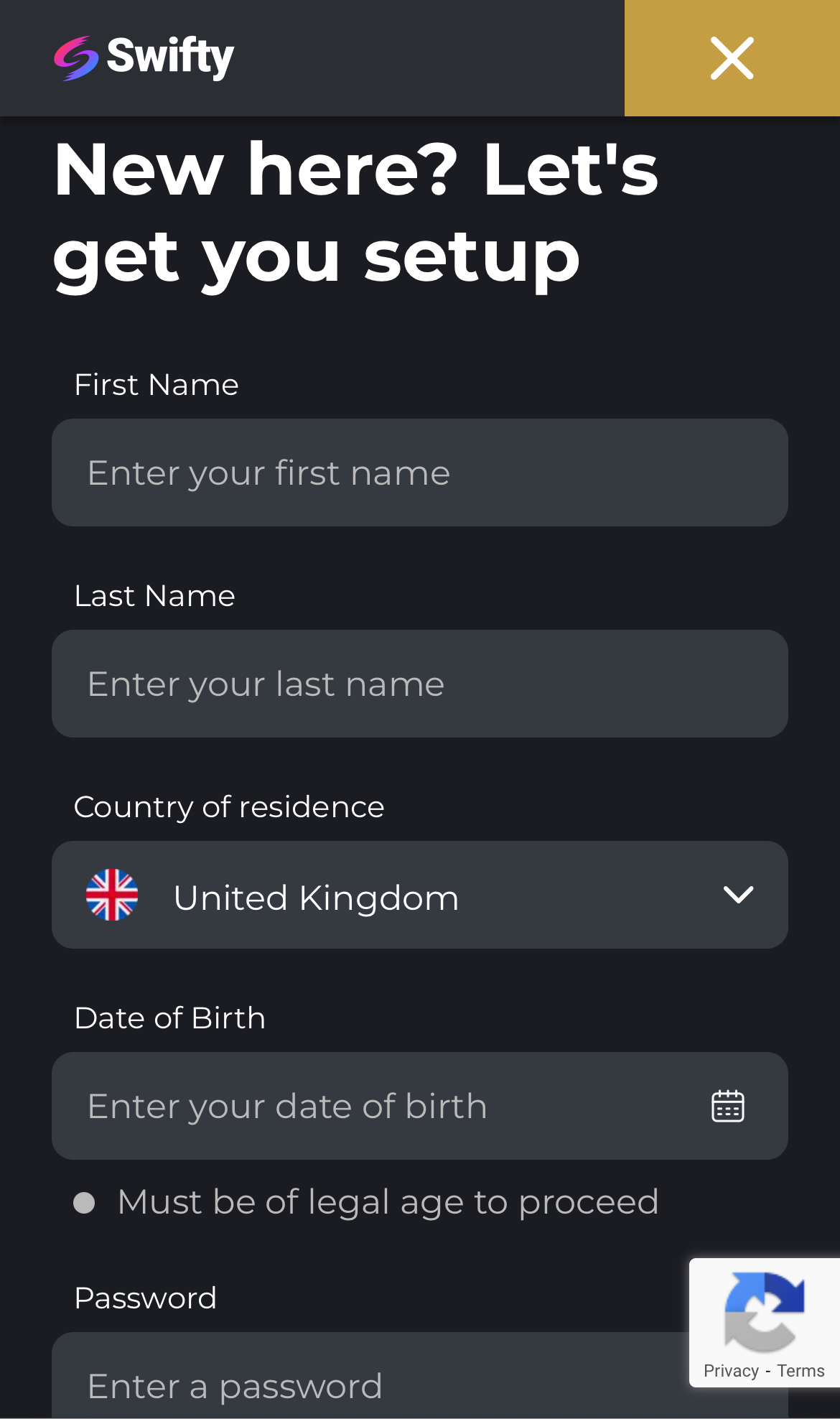This screenshot has width=840, height=1419.
Task: Focus the last name input field
Action: pyautogui.click(x=420, y=684)
